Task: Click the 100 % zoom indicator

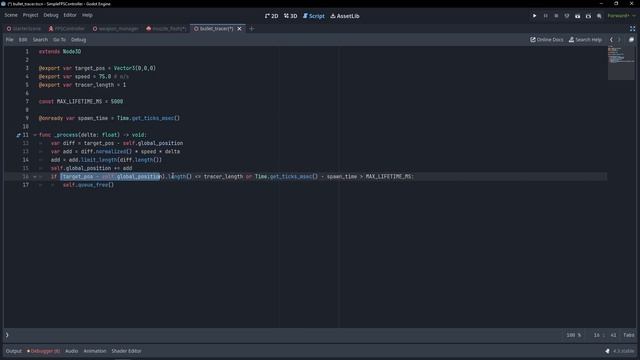Action: 573,335
